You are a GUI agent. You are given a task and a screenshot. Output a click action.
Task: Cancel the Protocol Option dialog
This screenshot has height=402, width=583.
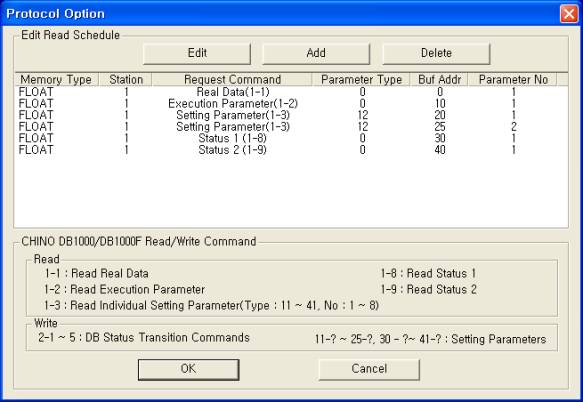[x=369, y=369]
